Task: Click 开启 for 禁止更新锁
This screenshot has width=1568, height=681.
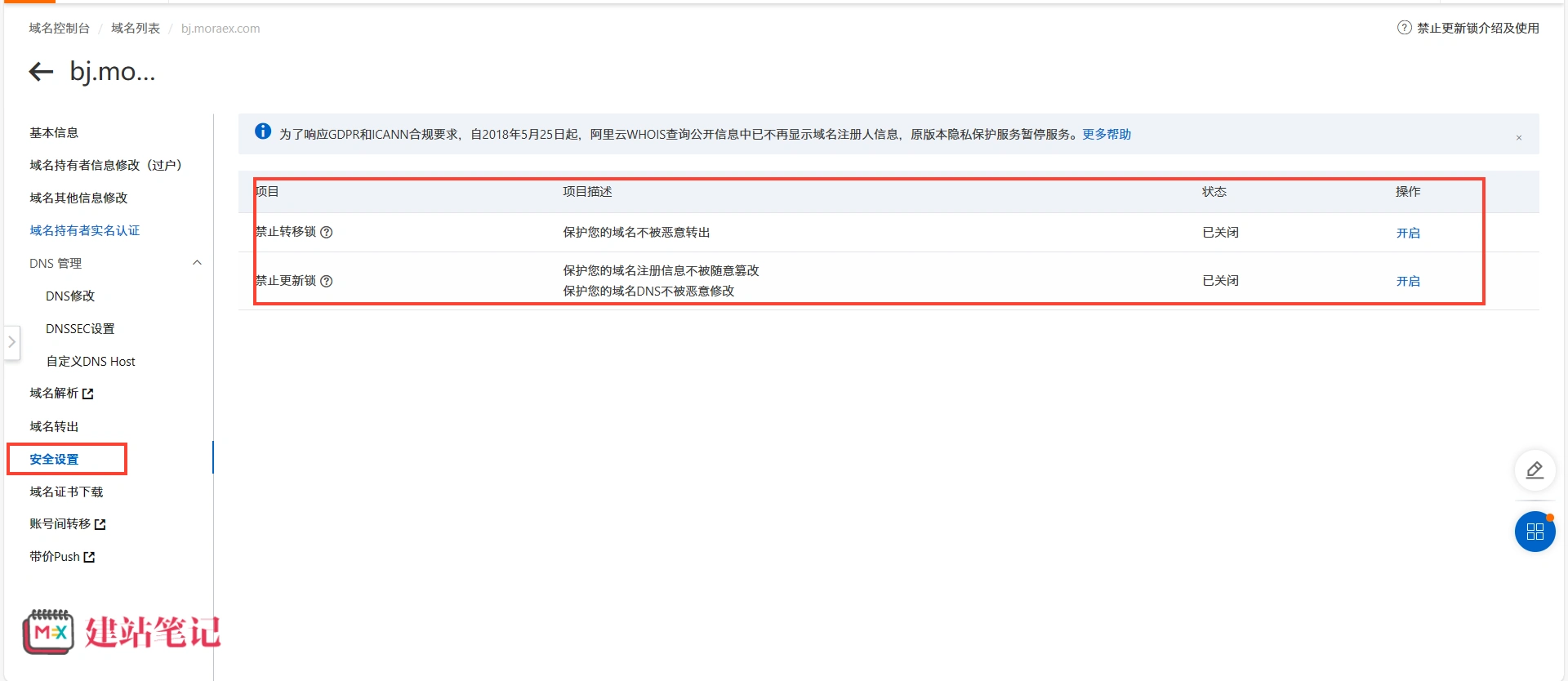Action: pyautogui.click(x=1408, y=281)
